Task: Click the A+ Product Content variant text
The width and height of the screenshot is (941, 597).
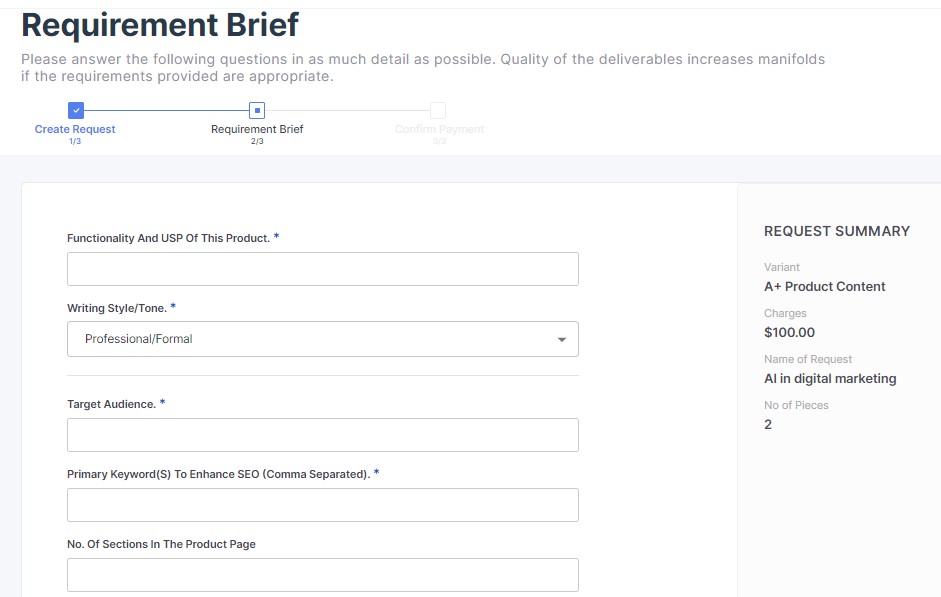Action: 825,287
